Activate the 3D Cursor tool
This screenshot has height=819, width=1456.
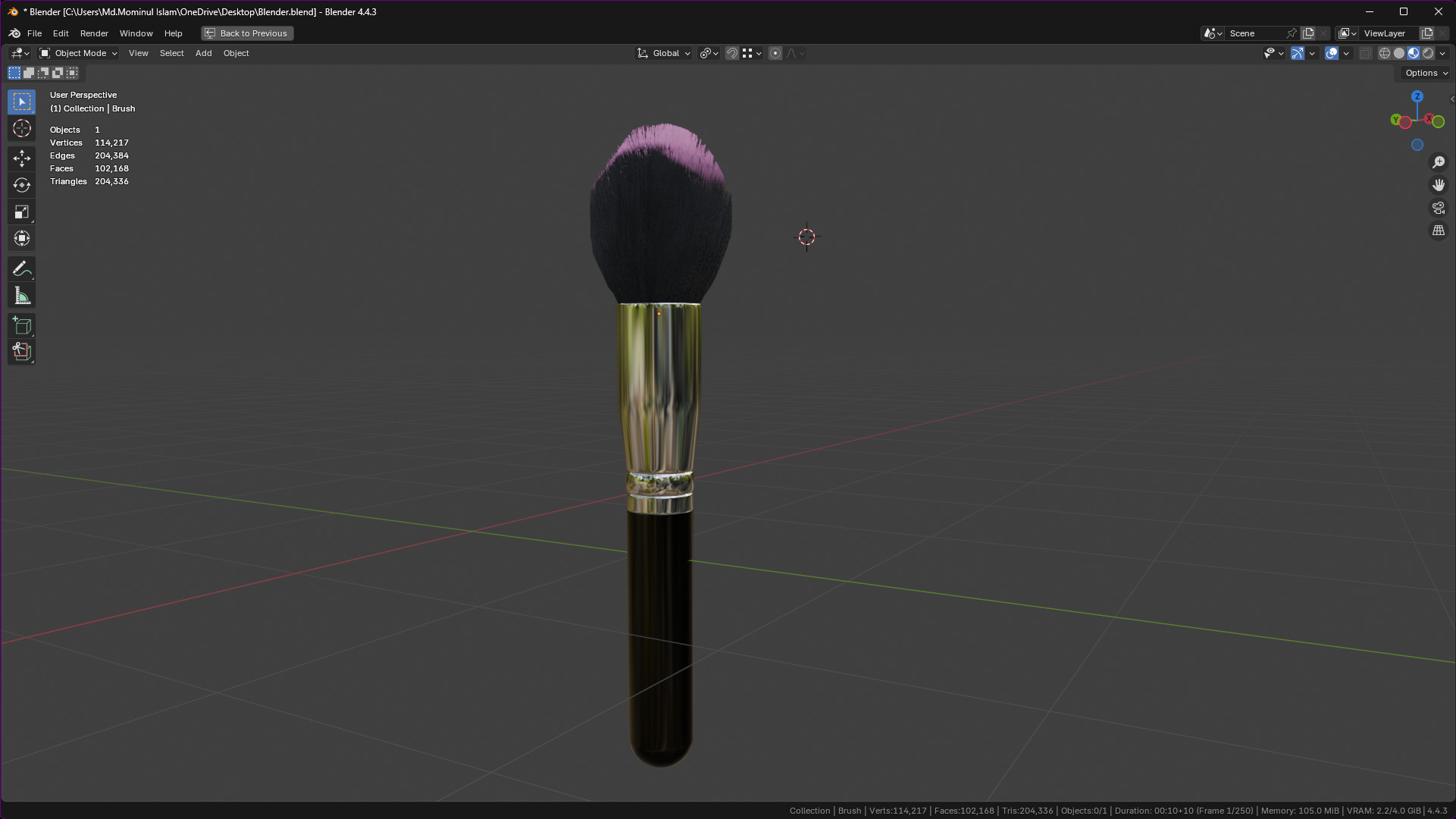22,128
